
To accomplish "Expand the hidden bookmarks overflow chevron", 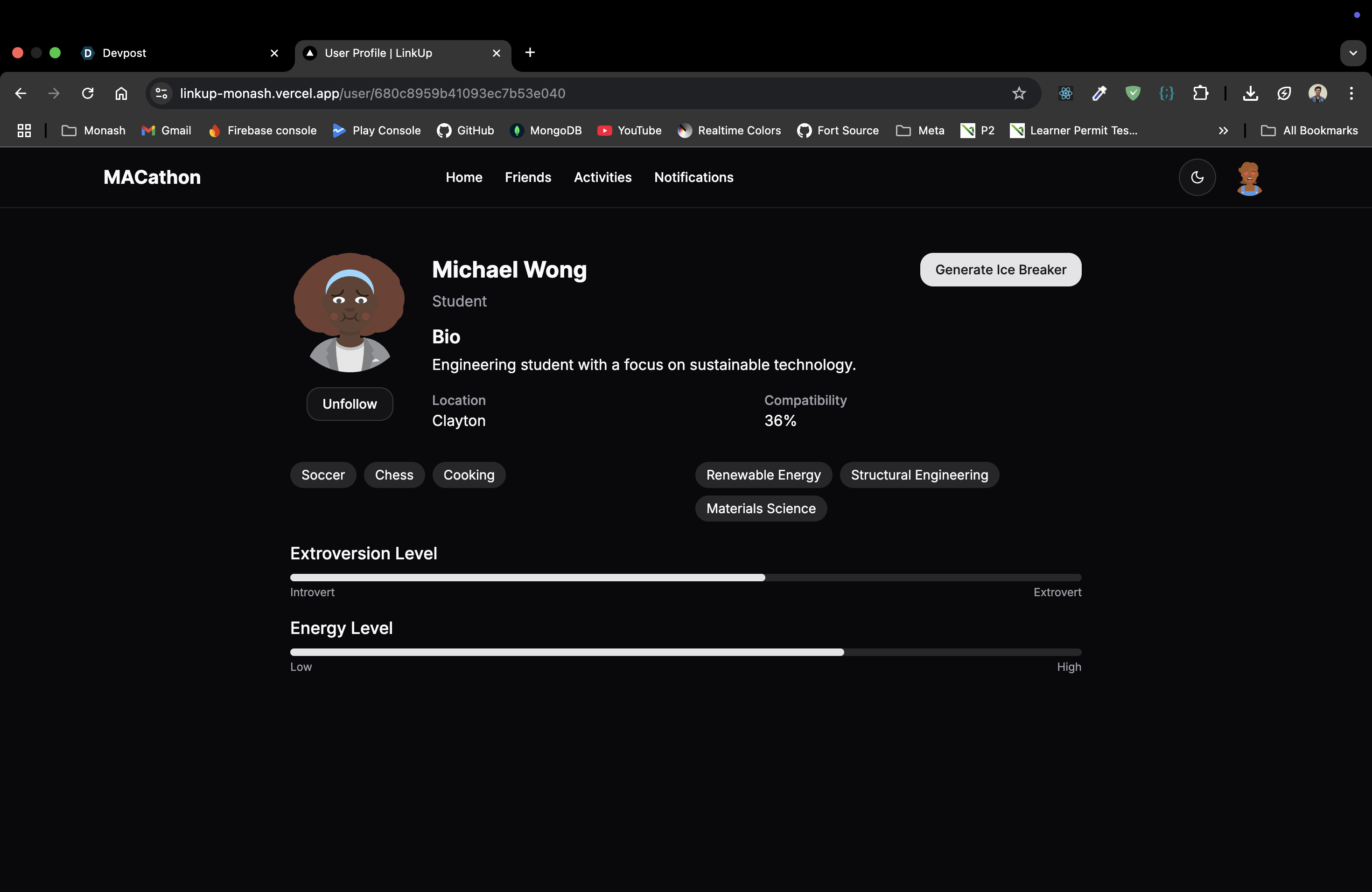I will click(x=1223, y=131).
